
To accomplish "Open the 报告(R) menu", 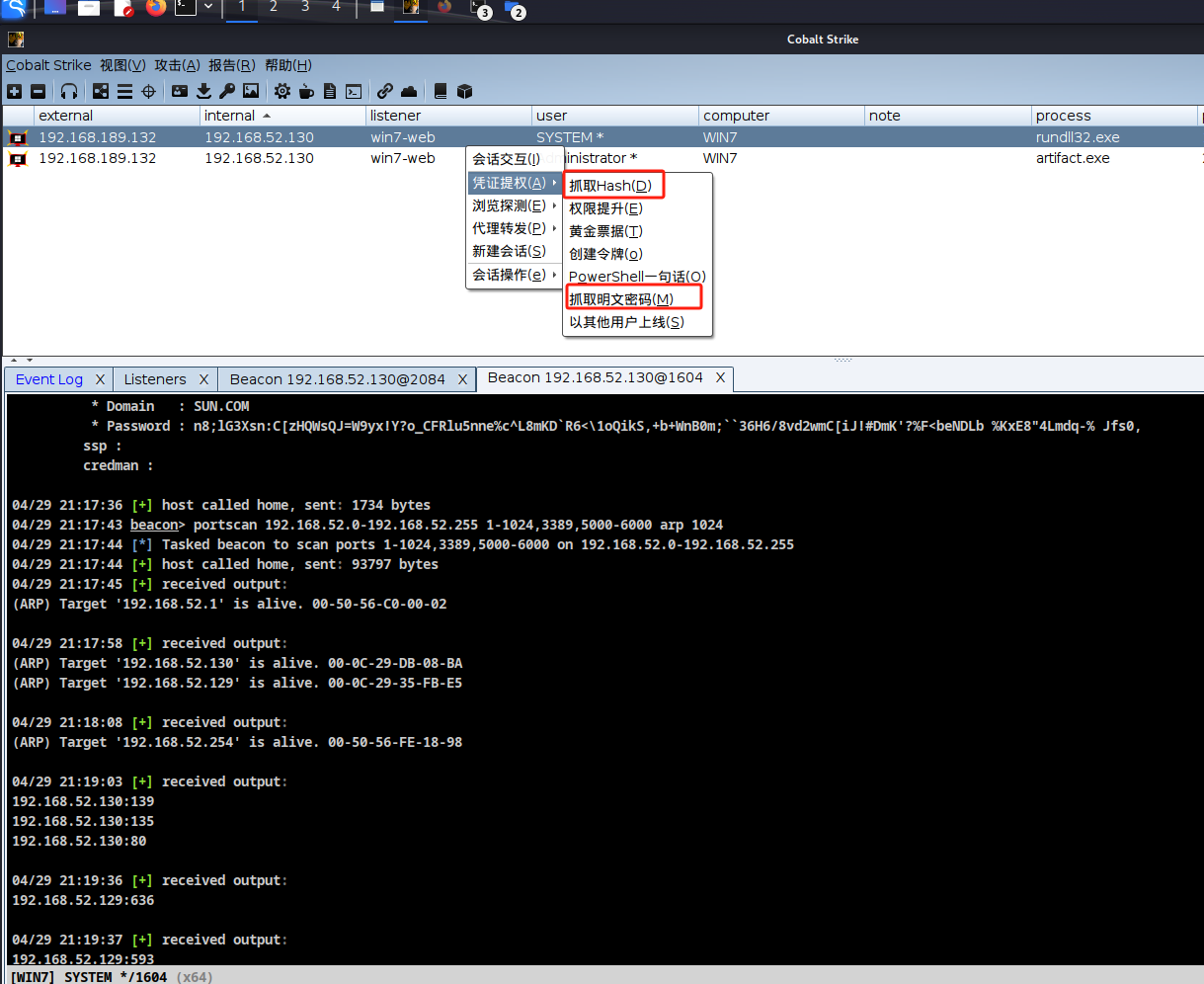I will [232, 65].
